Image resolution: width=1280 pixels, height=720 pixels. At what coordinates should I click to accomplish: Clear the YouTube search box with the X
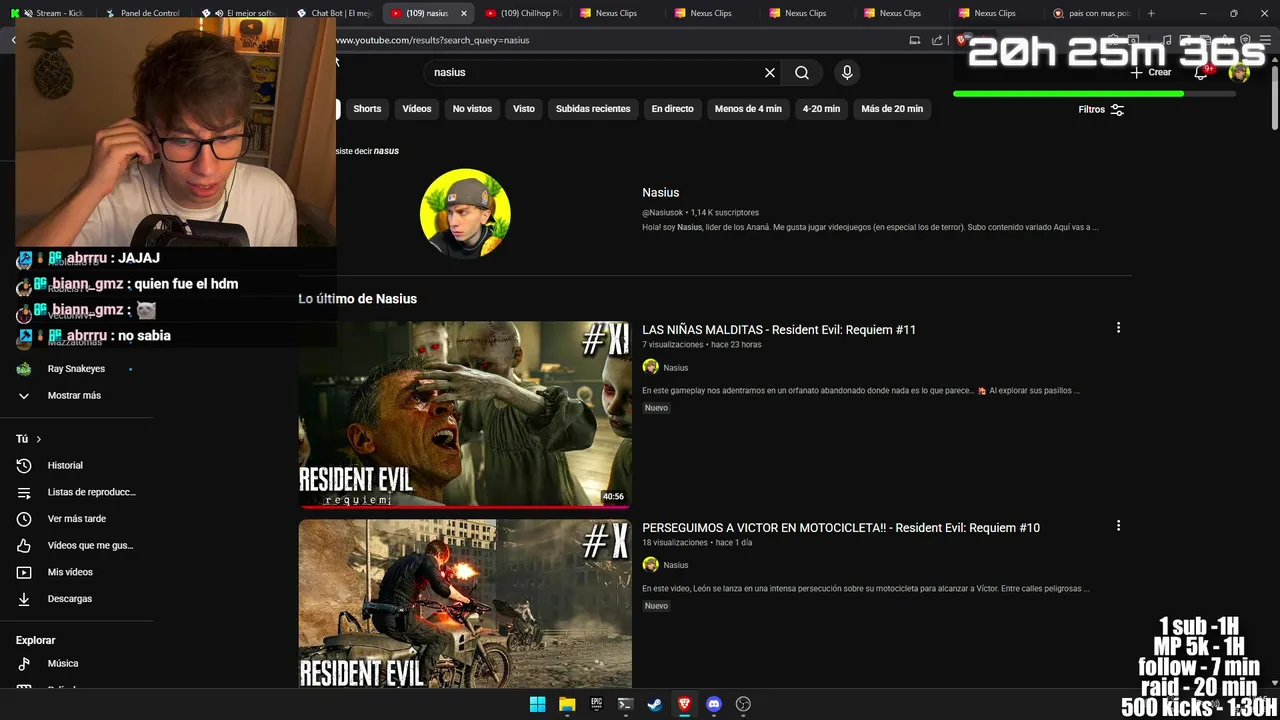770,73
